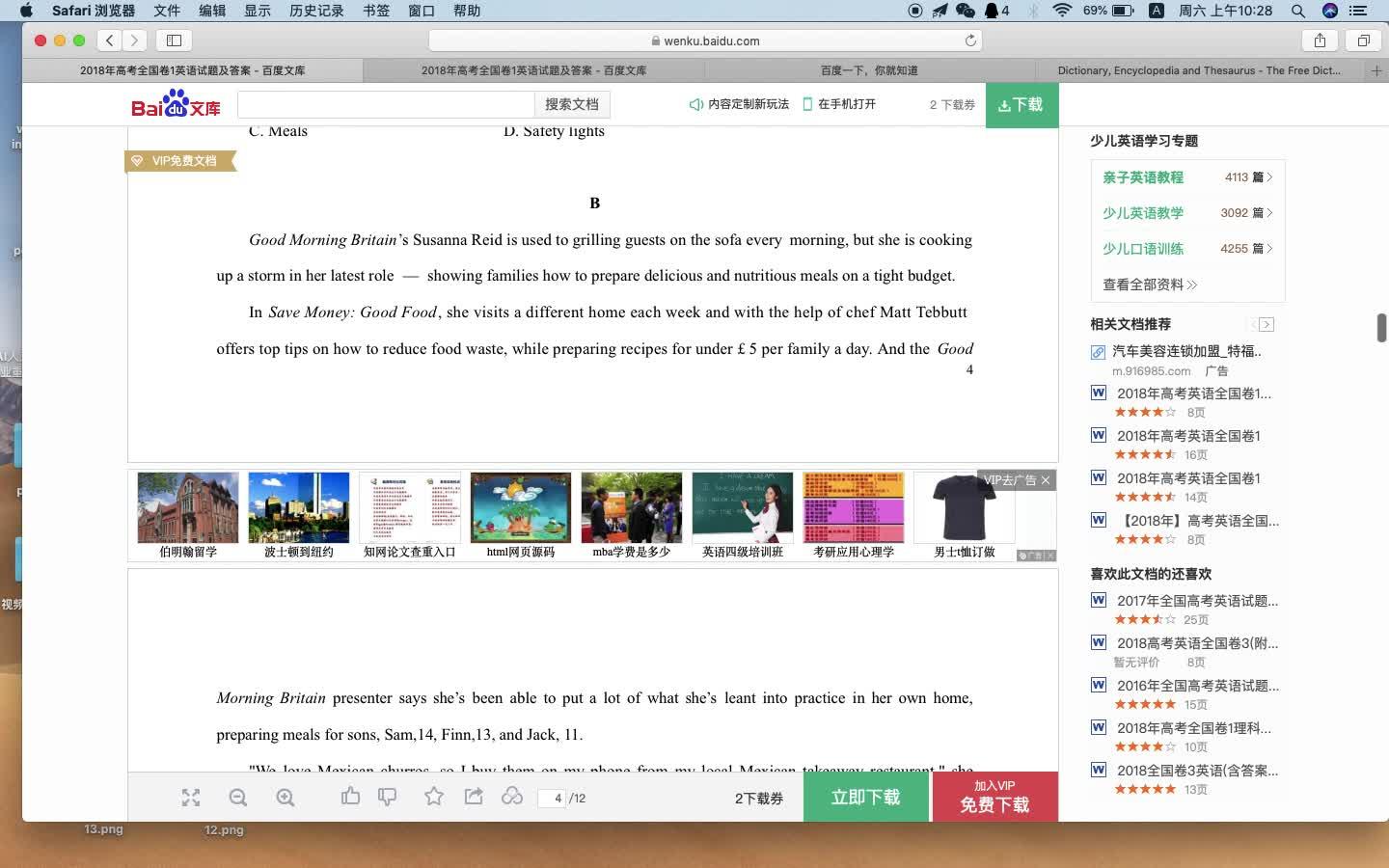1389x868 pixels.
Task: Open 内容定制新玩法 link
Action: [x=740, y=104]
